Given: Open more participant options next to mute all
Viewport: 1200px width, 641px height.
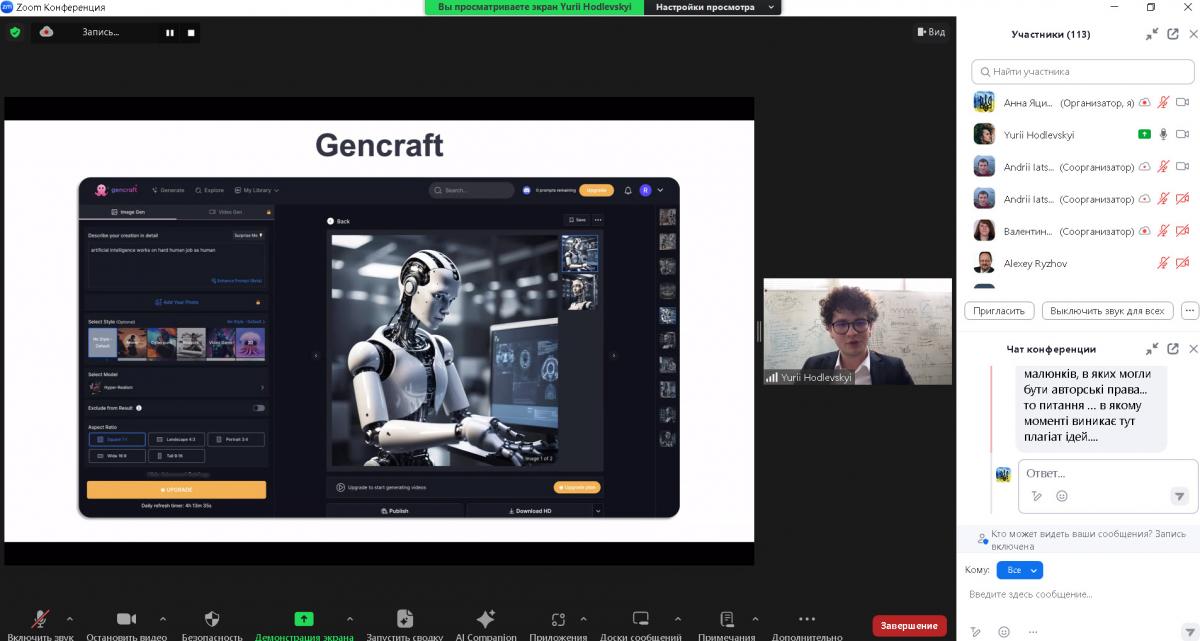Looking at the screenshot, I should 1189,311.
